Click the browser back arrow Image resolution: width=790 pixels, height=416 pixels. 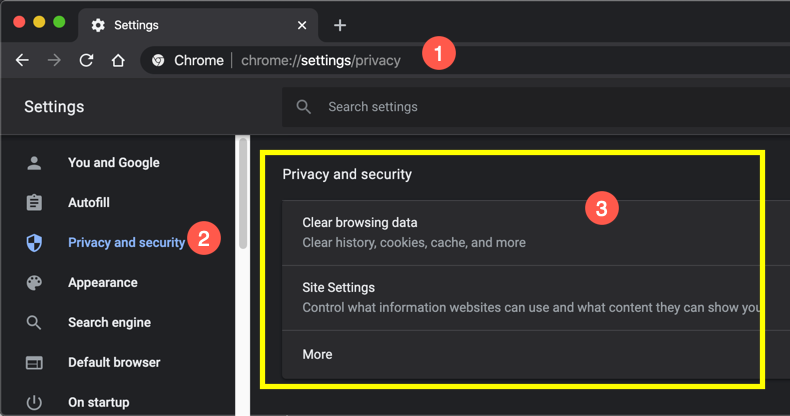click(22, 60)
